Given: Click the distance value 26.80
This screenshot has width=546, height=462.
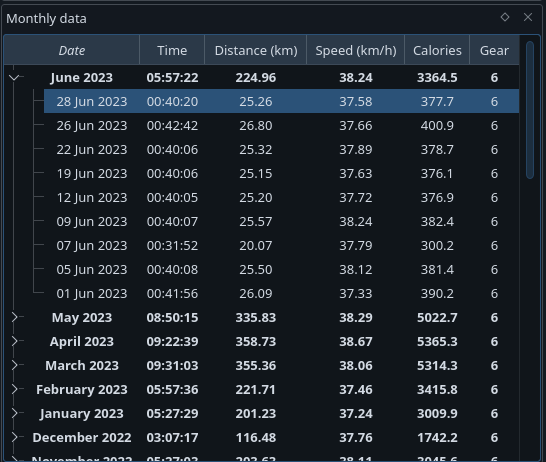Looking at the screenshot, I should (x=256, y=125).
